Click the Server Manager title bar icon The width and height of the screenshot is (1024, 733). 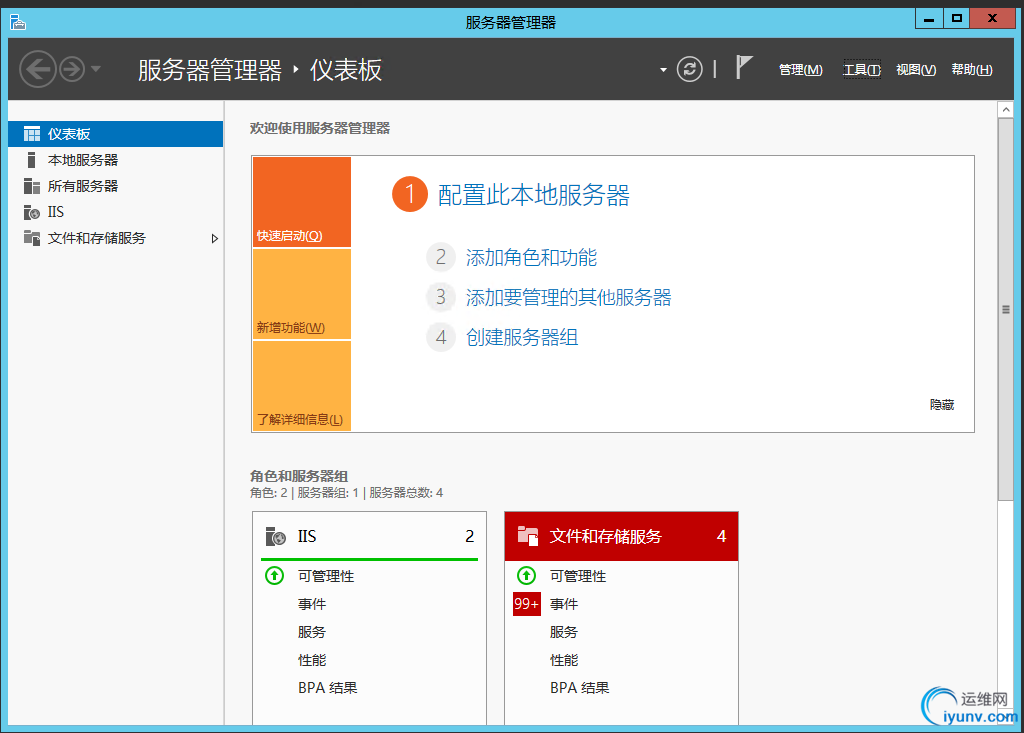18,23
